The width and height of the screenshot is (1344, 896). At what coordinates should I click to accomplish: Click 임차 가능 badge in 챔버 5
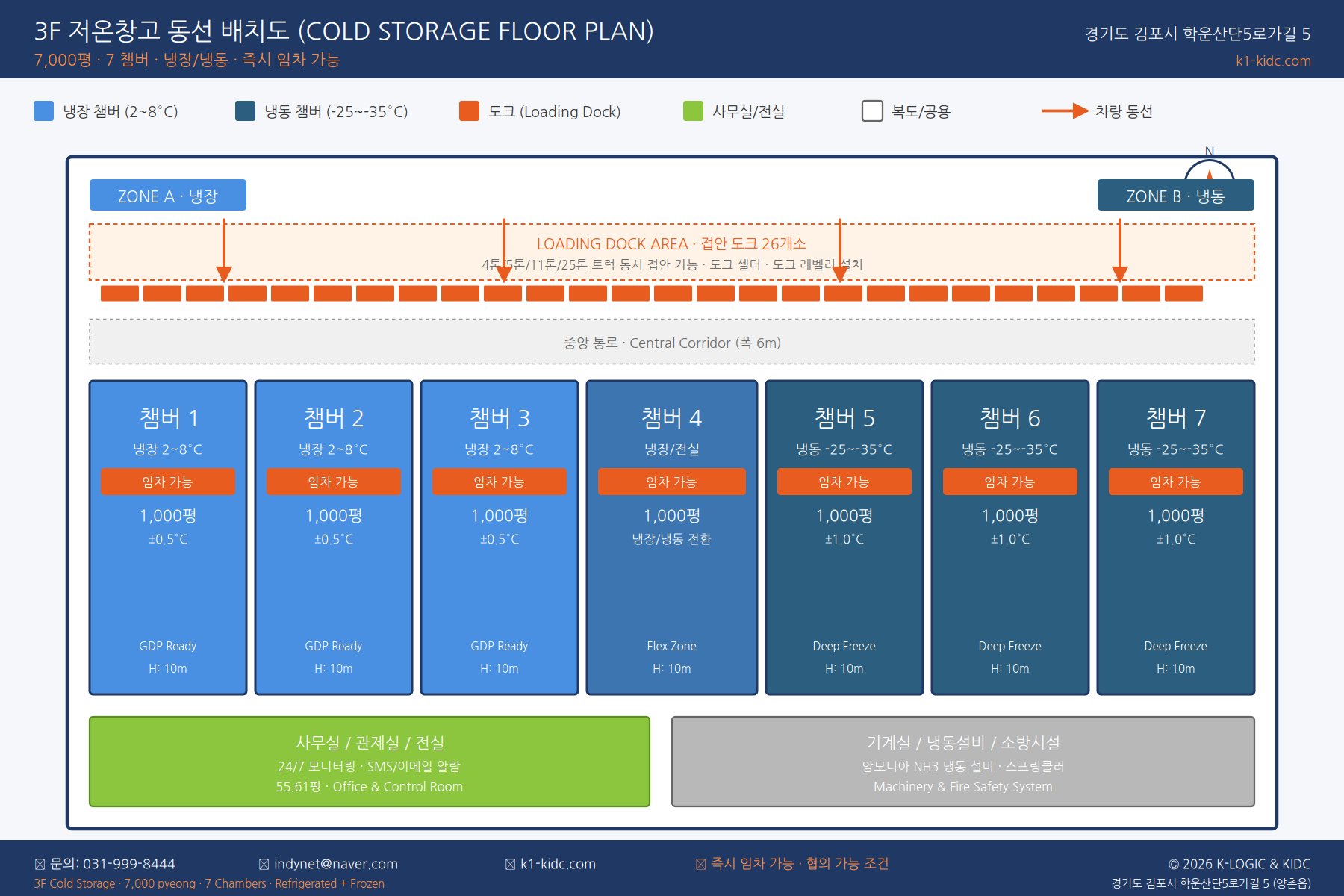(844, 482)
